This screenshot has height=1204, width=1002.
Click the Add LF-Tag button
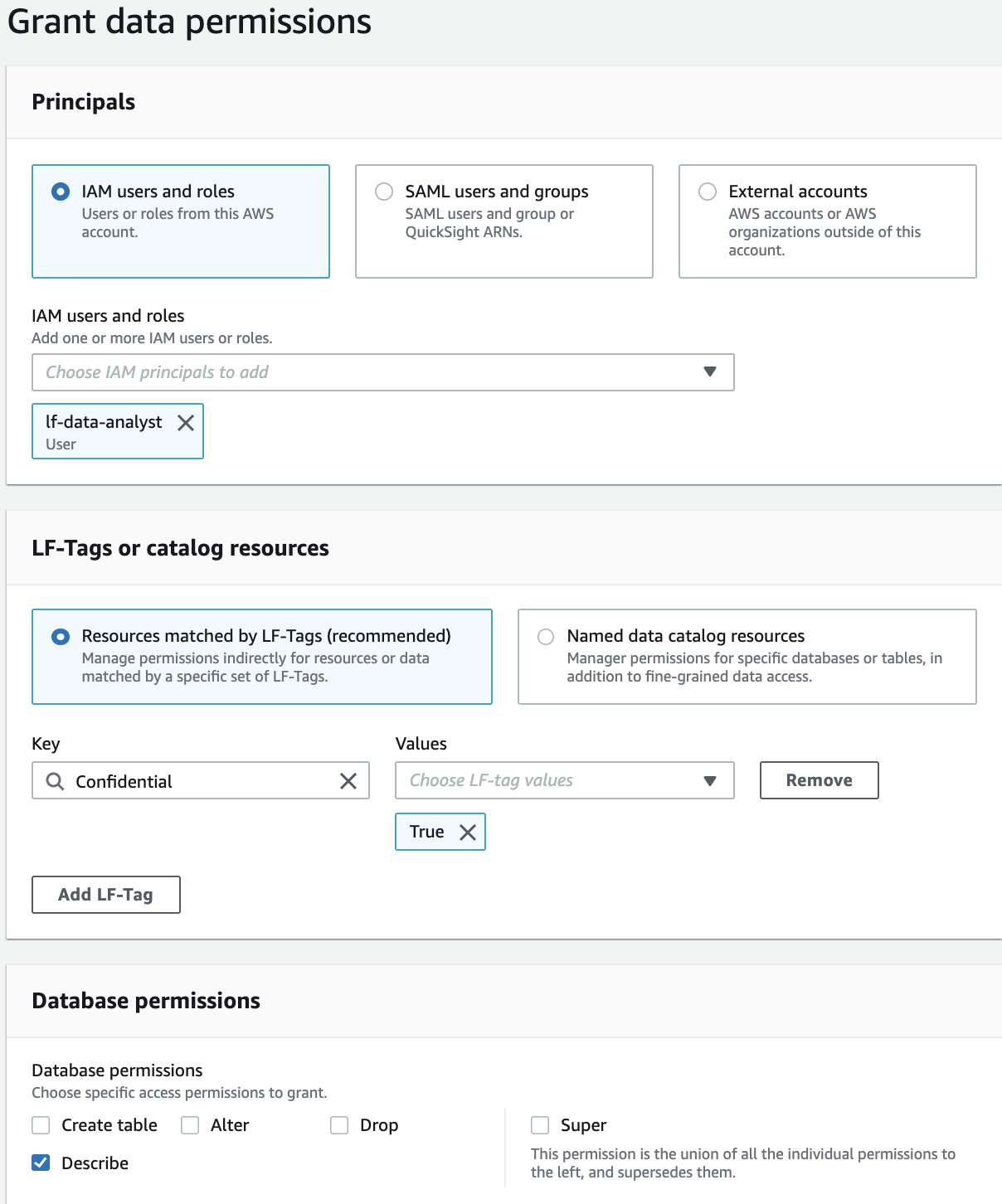[105, 895]
